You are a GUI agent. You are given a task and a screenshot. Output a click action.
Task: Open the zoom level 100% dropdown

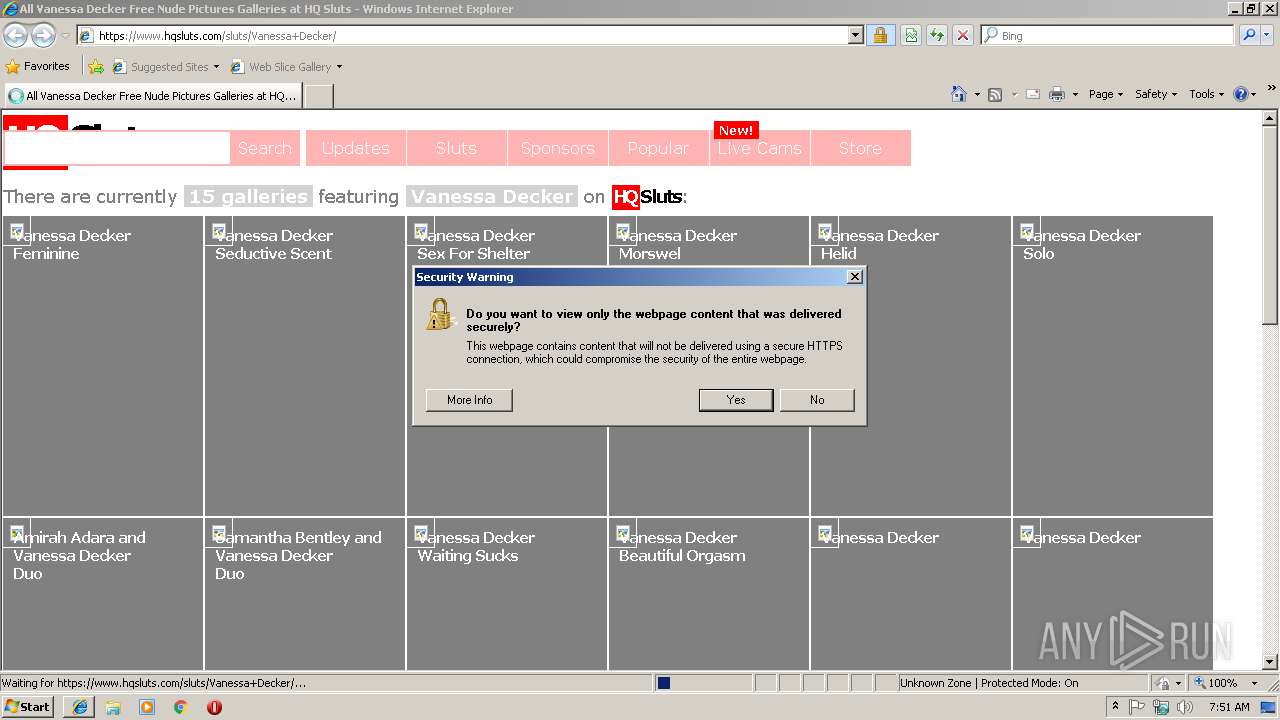(x=1255, y=683)
